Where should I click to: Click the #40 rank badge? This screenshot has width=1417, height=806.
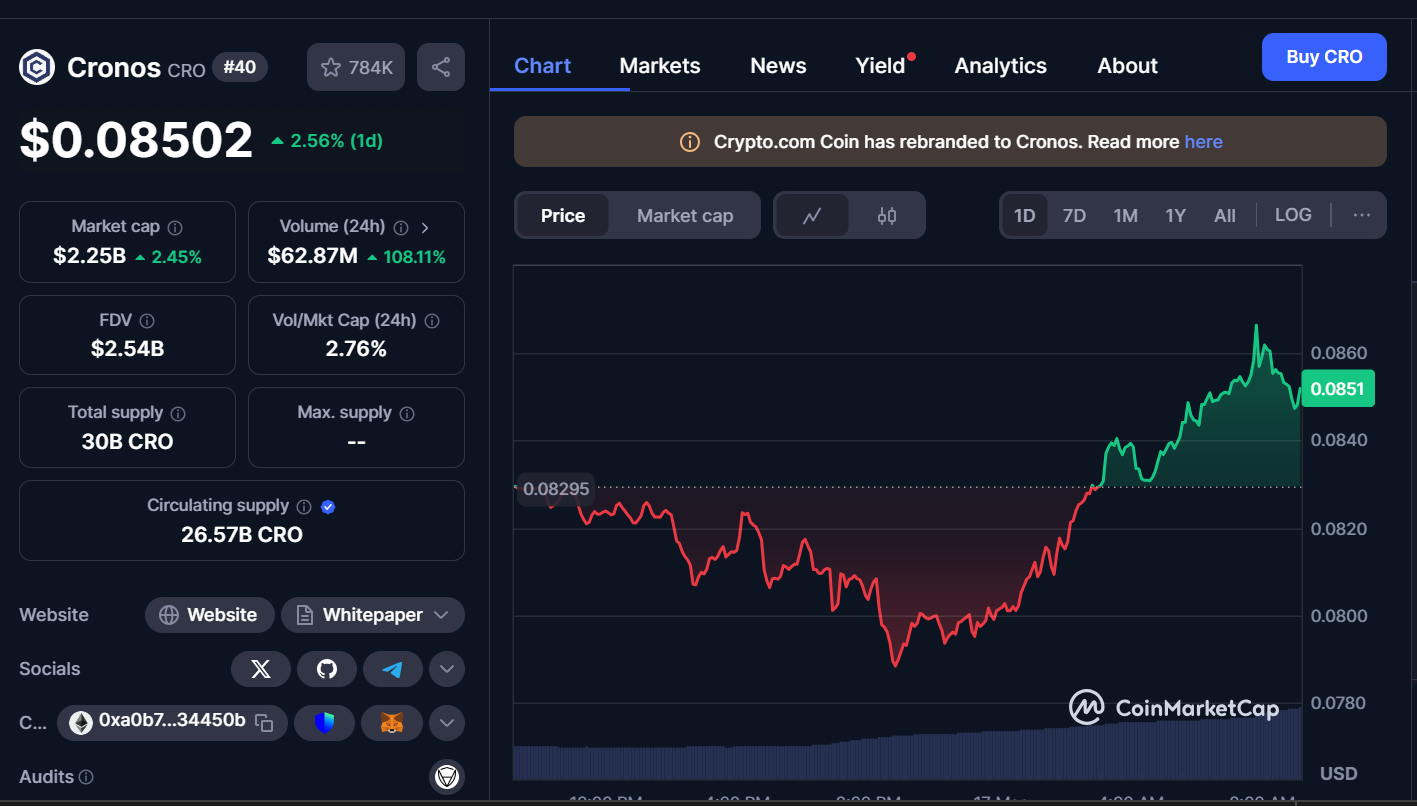pyautogui.click(x=240, y=68)
